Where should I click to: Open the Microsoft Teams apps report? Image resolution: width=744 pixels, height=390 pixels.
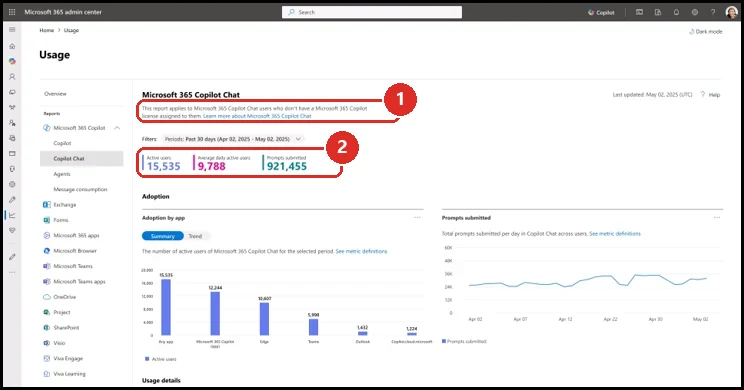tap(74, 282)
